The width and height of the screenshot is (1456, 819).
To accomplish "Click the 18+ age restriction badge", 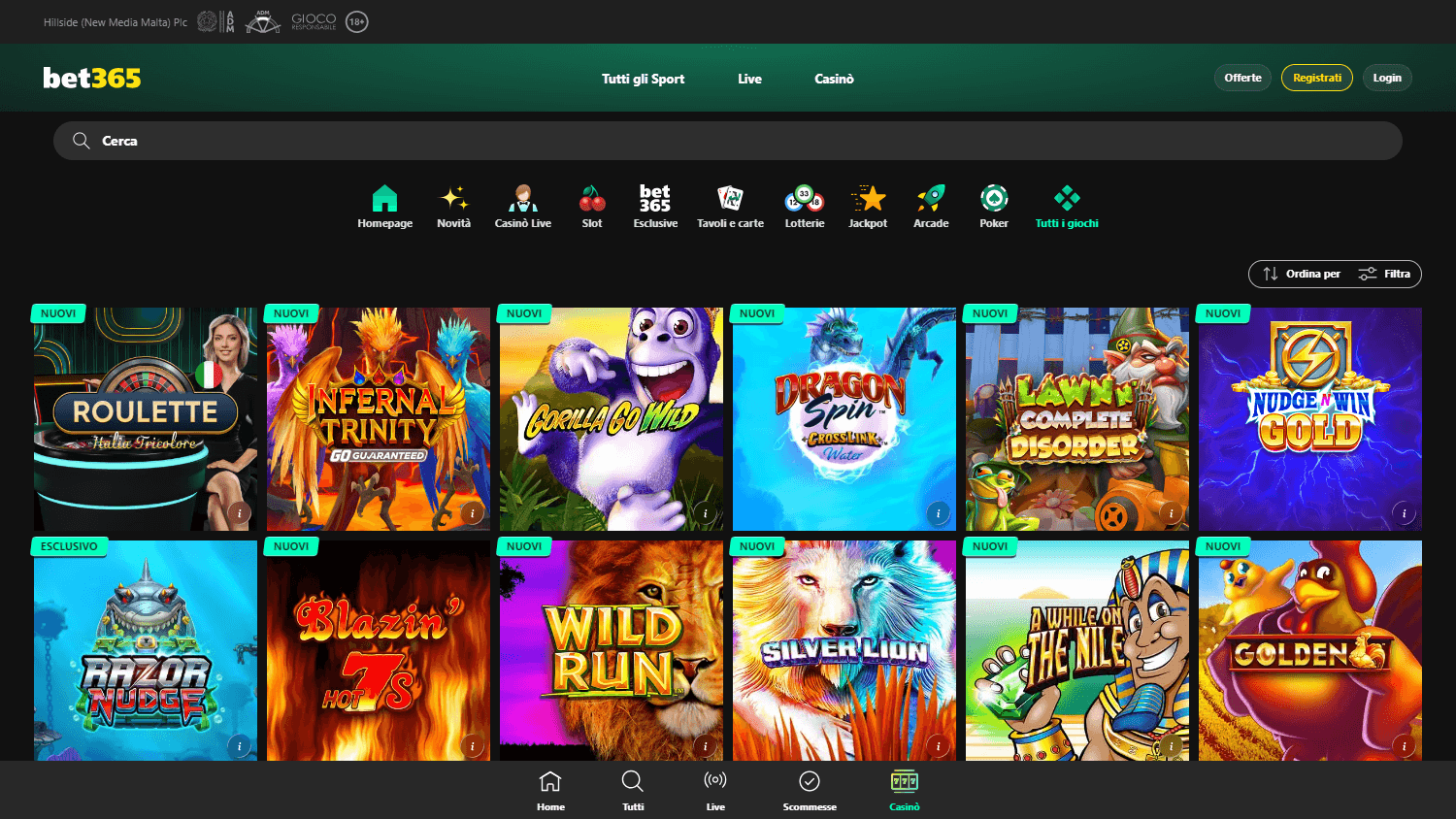I will click(x=357, y=21).
